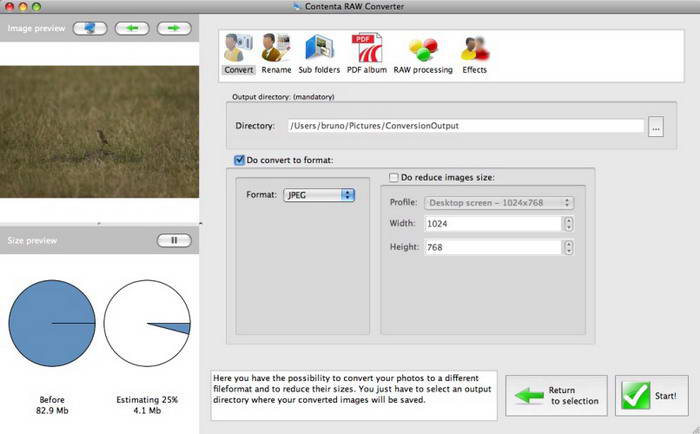The width and height of the screenshot is (700, 434).
Task: Enable the Do reduce images size checkbox
Action: [x=393, y=177]
